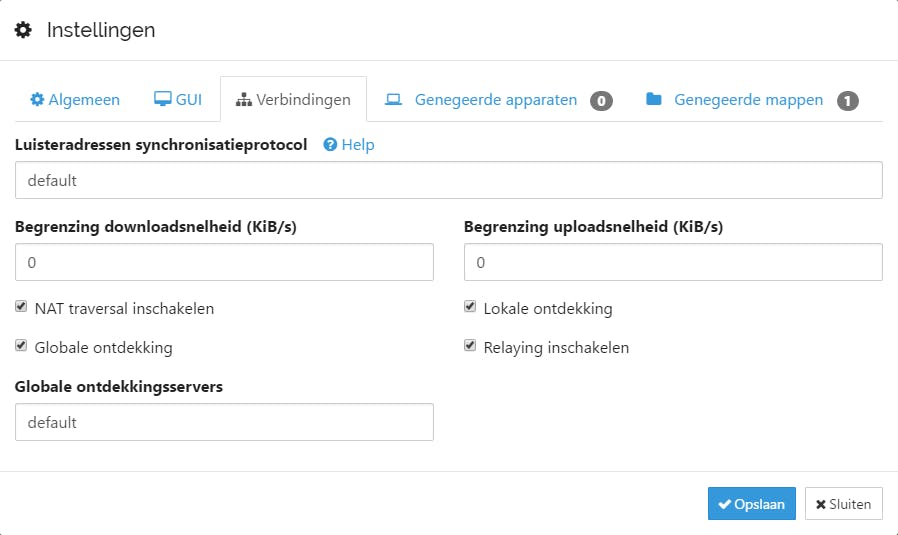Image resolution: width=898 pixels, height=535 pixels.
Task: Select the Globale ontdekkingsservers text field
Action: 224,422
